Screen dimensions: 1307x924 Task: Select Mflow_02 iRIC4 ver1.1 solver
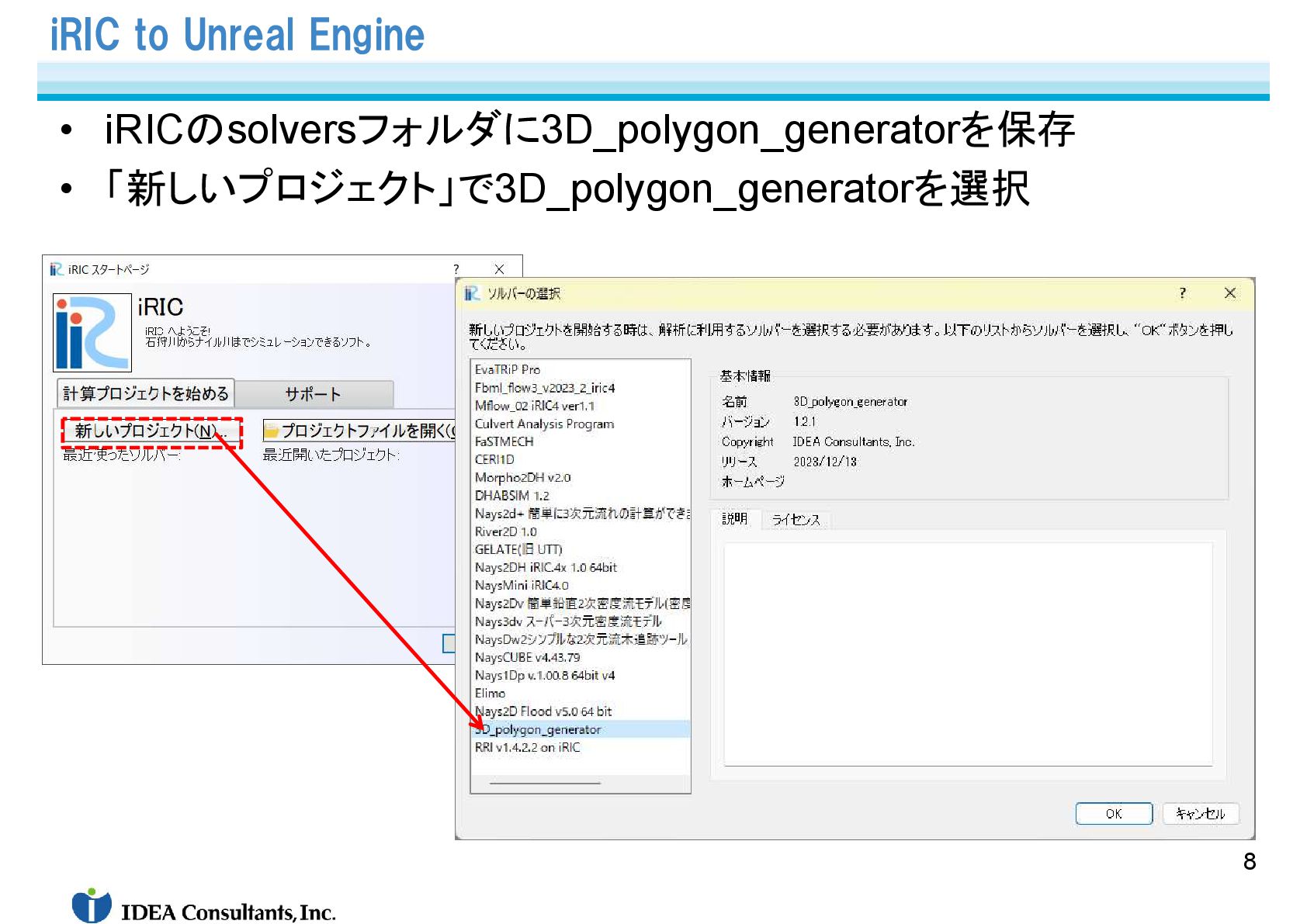[581, 406]
